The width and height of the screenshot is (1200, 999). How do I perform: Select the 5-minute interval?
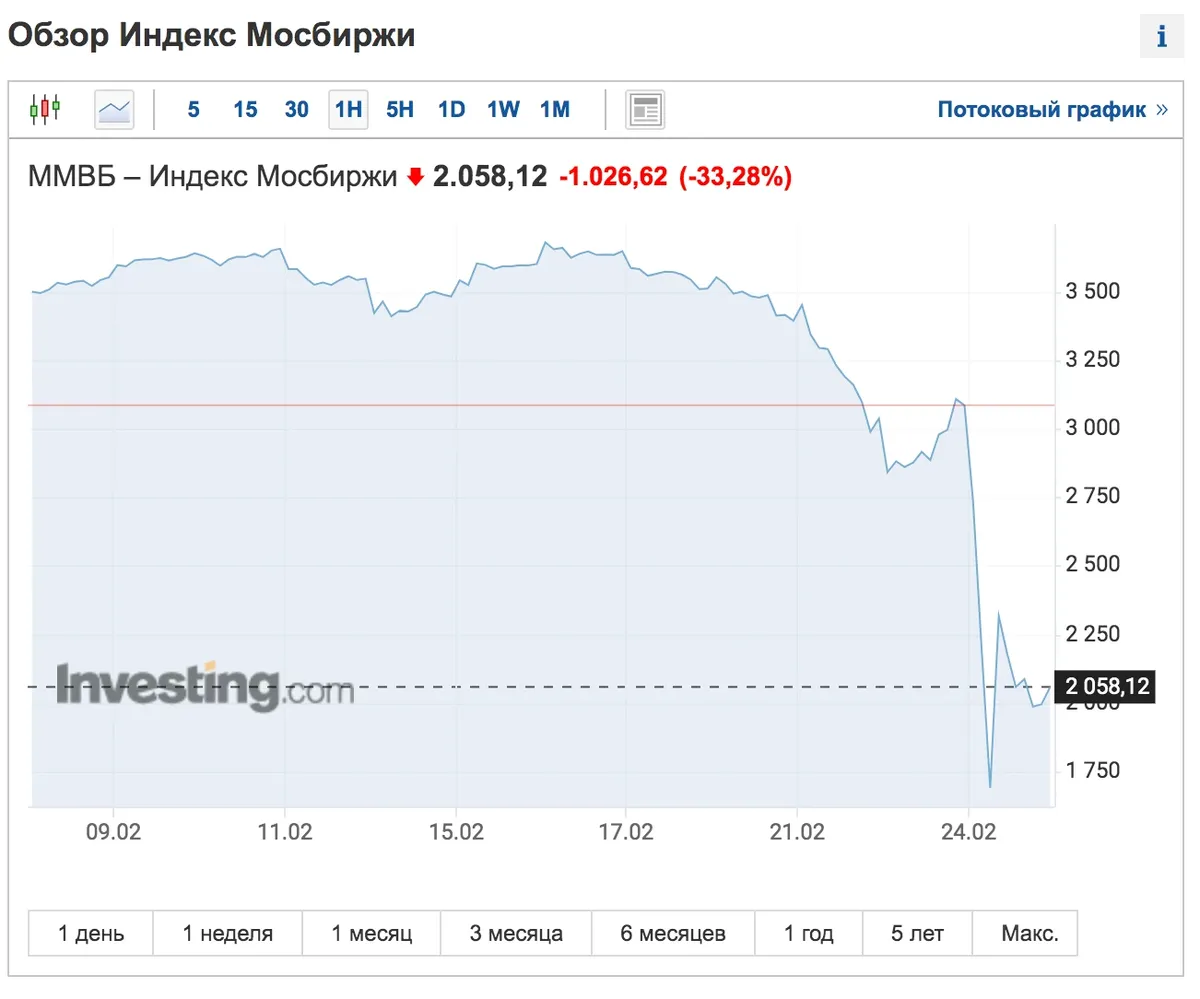[193, 110]
